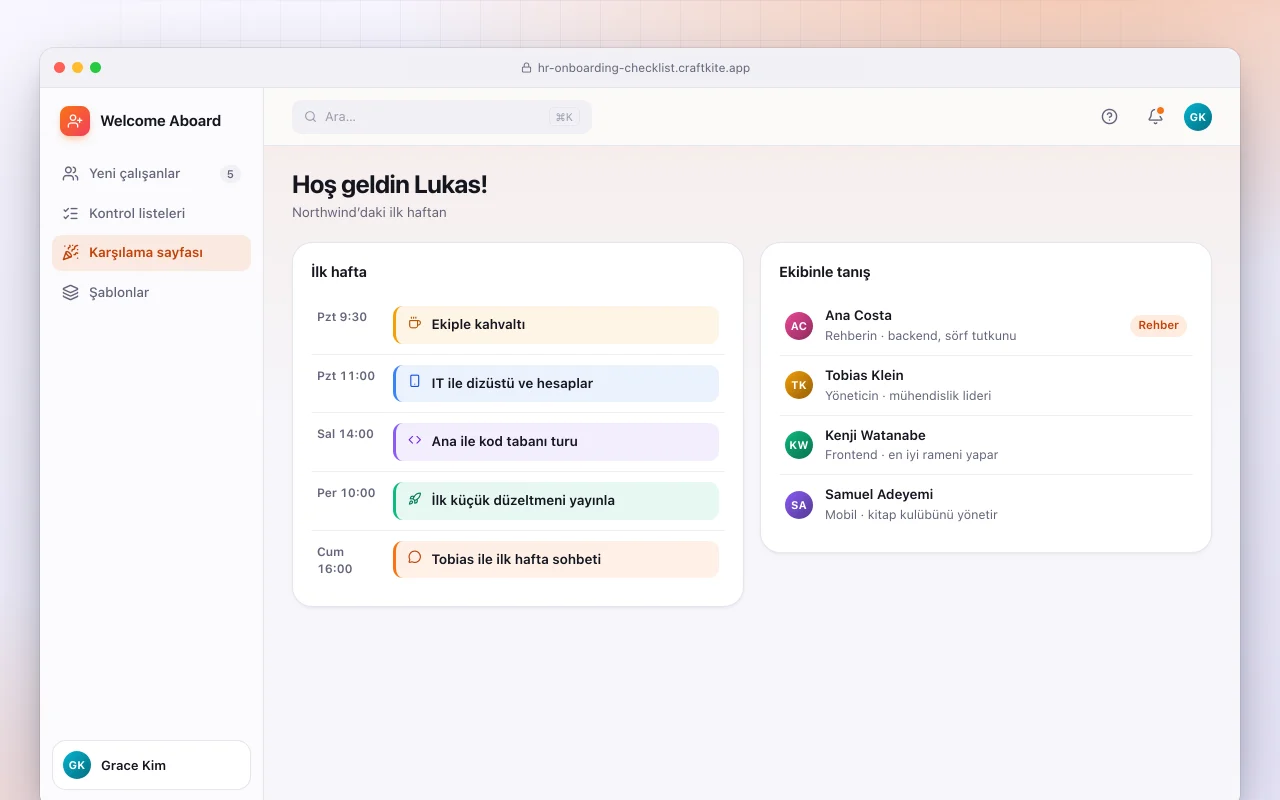Select Karşılama sayfası sidebar item
The height and width of the screenshot is (800, 1280).
[151, 253]
